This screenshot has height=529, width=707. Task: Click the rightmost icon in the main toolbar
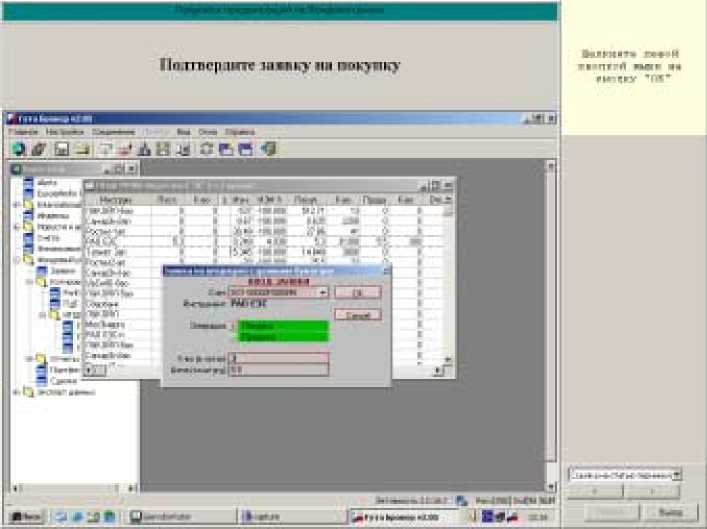(x=269, y=149)
